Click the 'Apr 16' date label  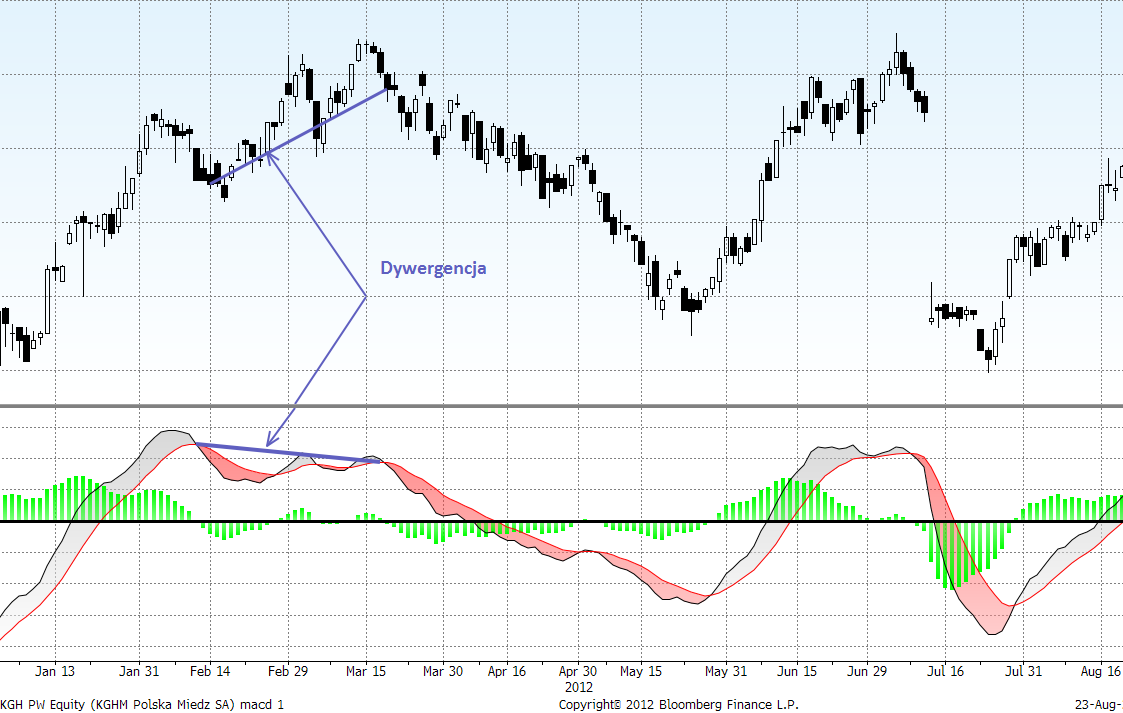pos(506,671)
